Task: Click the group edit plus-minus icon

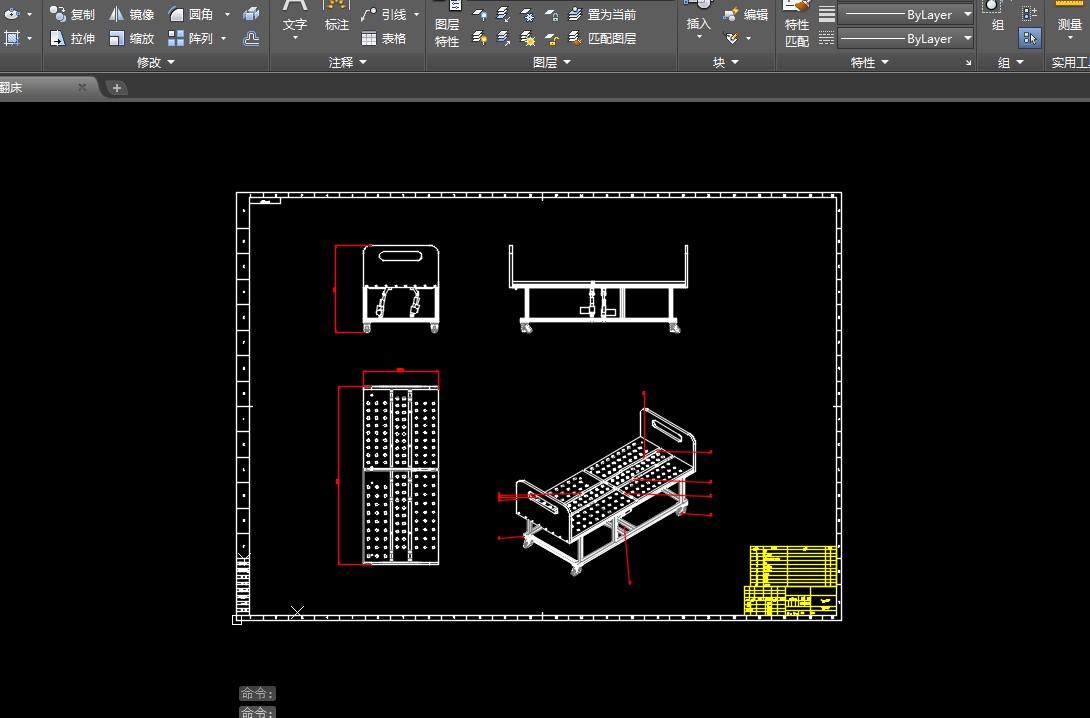Action: 1030,14
